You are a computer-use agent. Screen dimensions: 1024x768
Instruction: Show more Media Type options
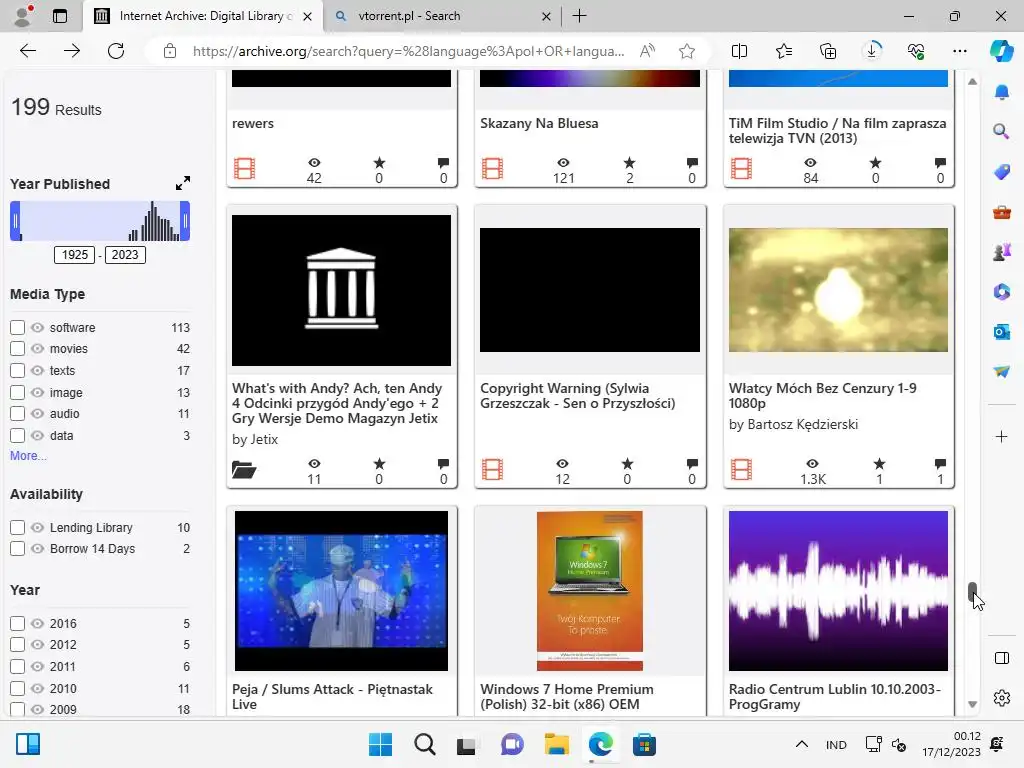click(28, 456)
